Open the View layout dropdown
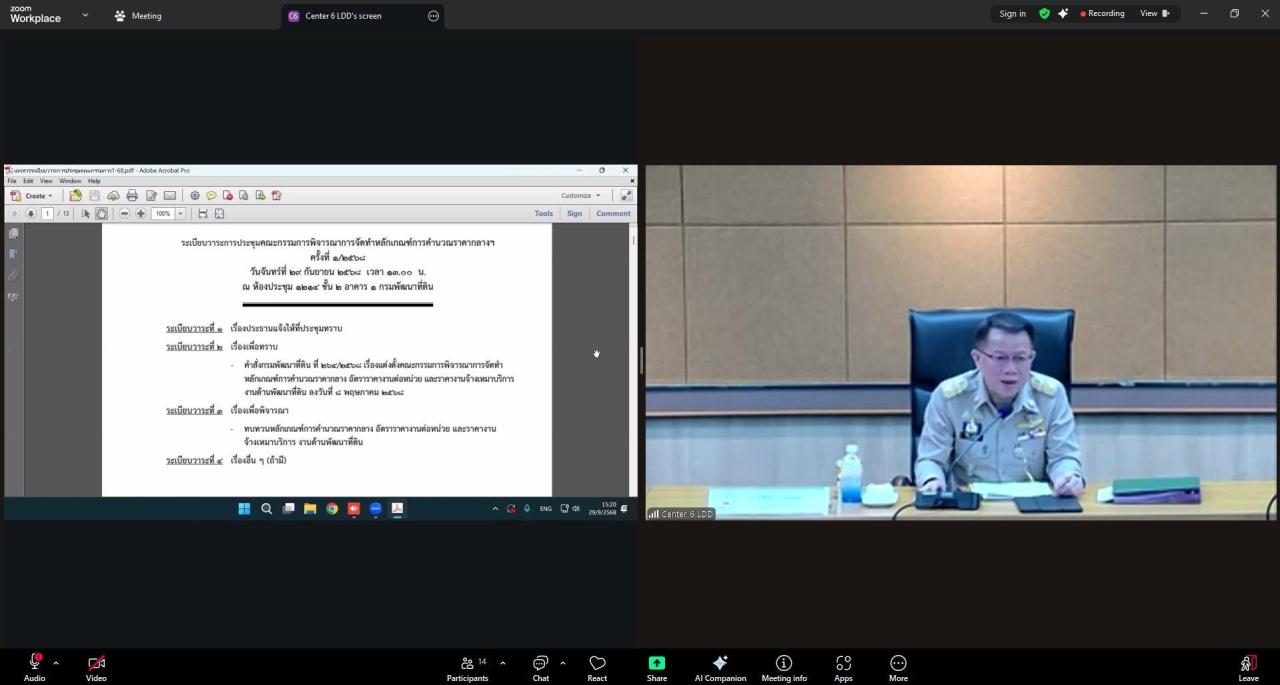Screen dimensions: 1280x685 click(x=1155, y=14)
